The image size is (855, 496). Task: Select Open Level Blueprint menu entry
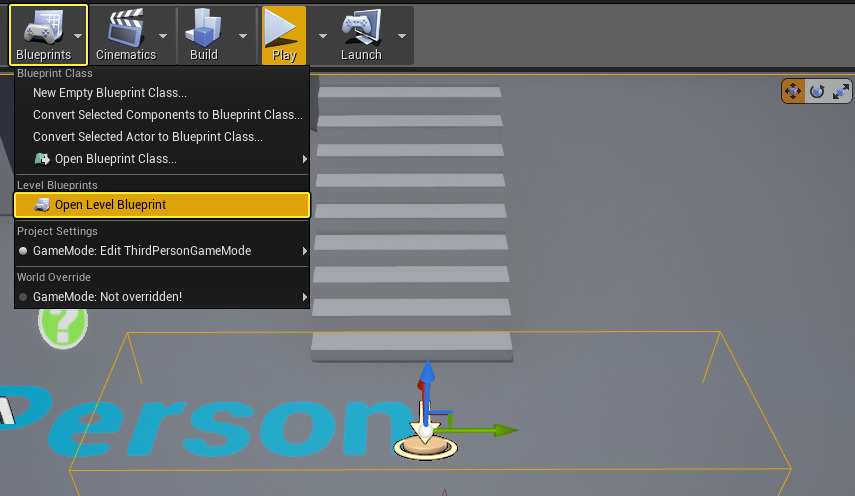[162, 205]
